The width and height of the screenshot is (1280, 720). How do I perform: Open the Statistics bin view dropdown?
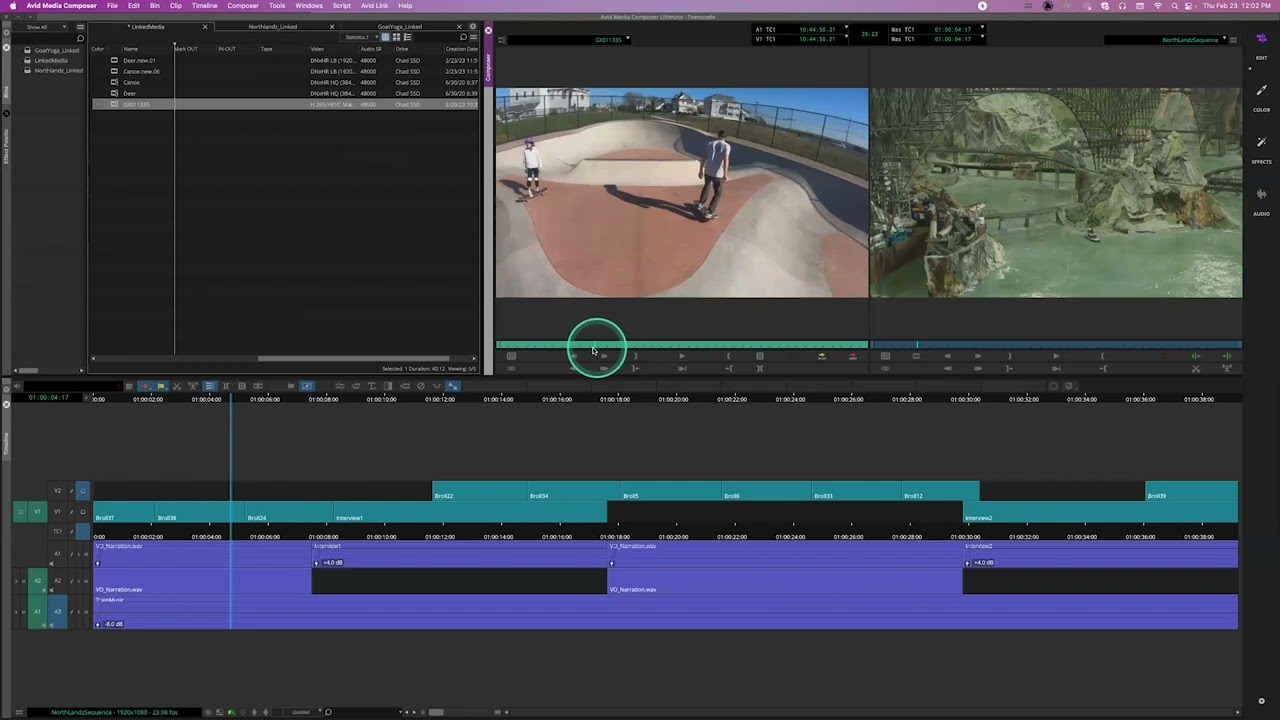tap(360, 37)
